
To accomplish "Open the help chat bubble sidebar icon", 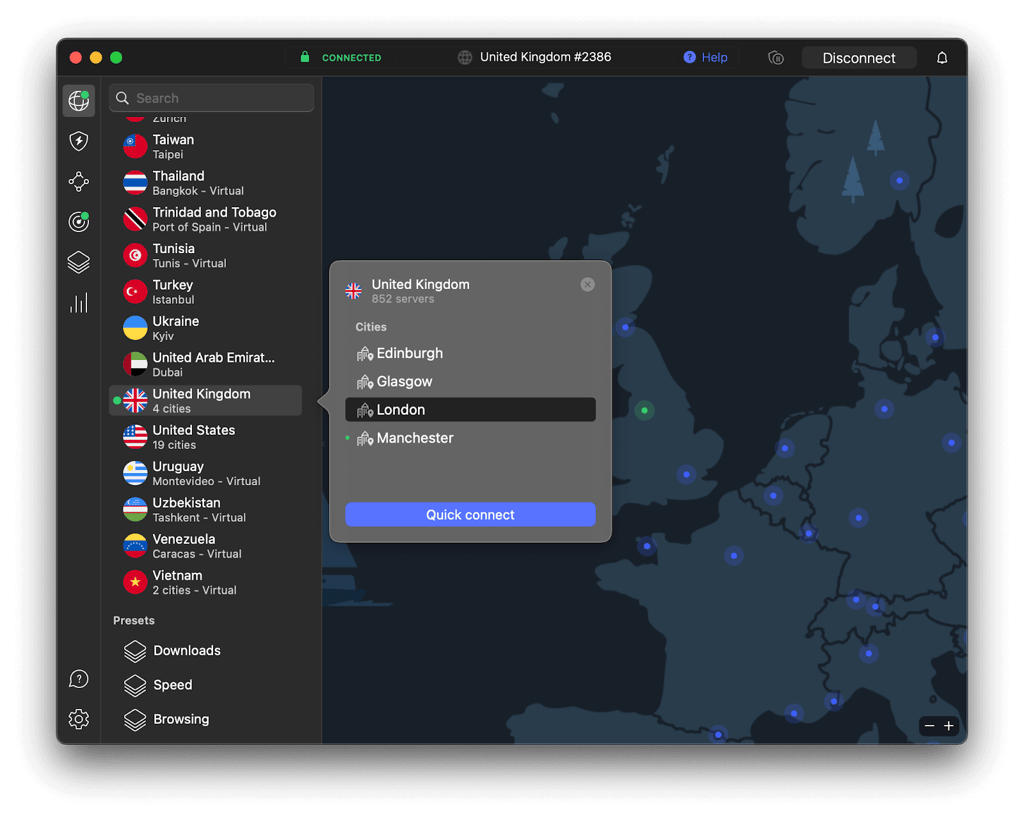I will point(78,679).
